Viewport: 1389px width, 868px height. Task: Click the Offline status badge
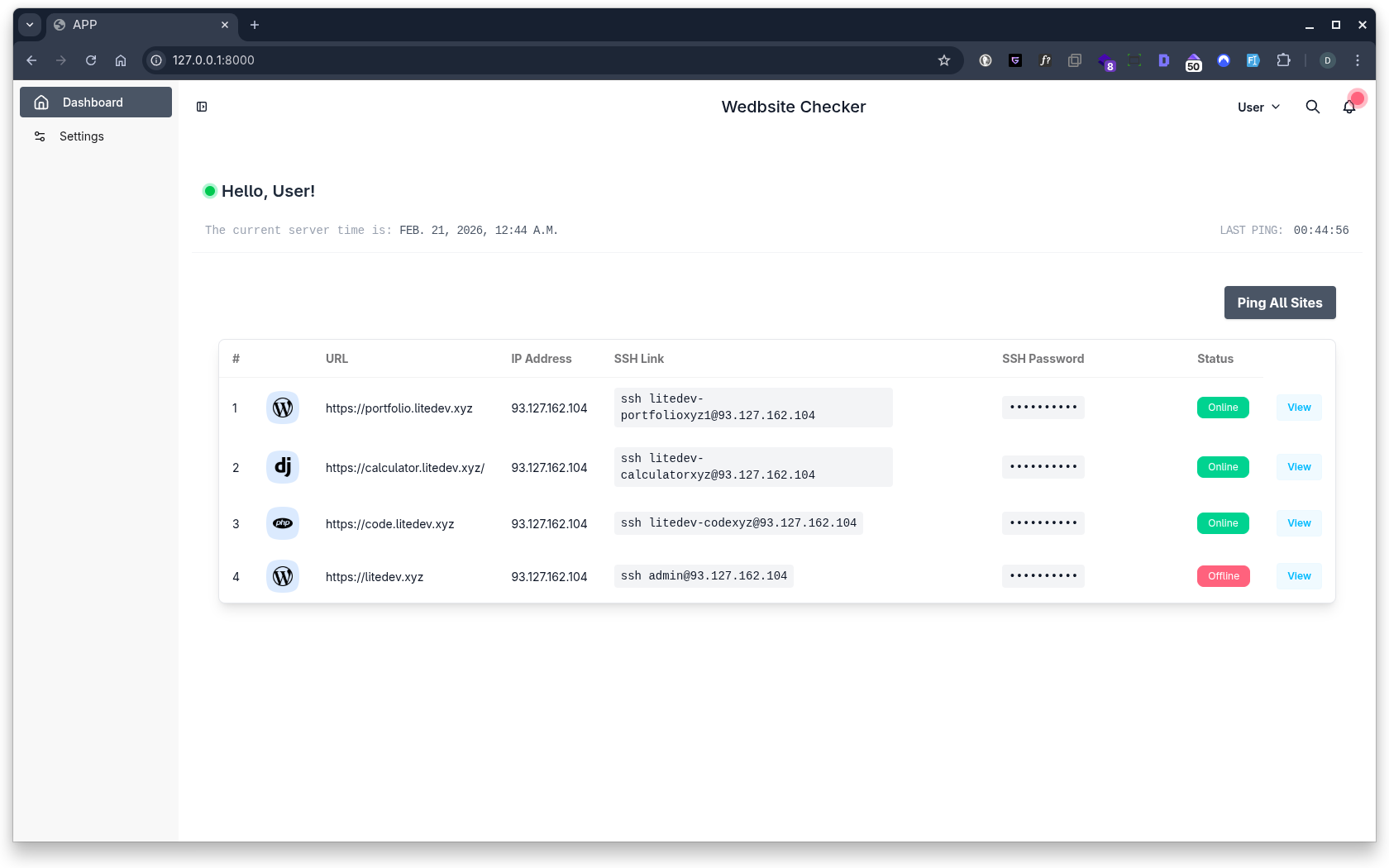(x=1223, y=576)
